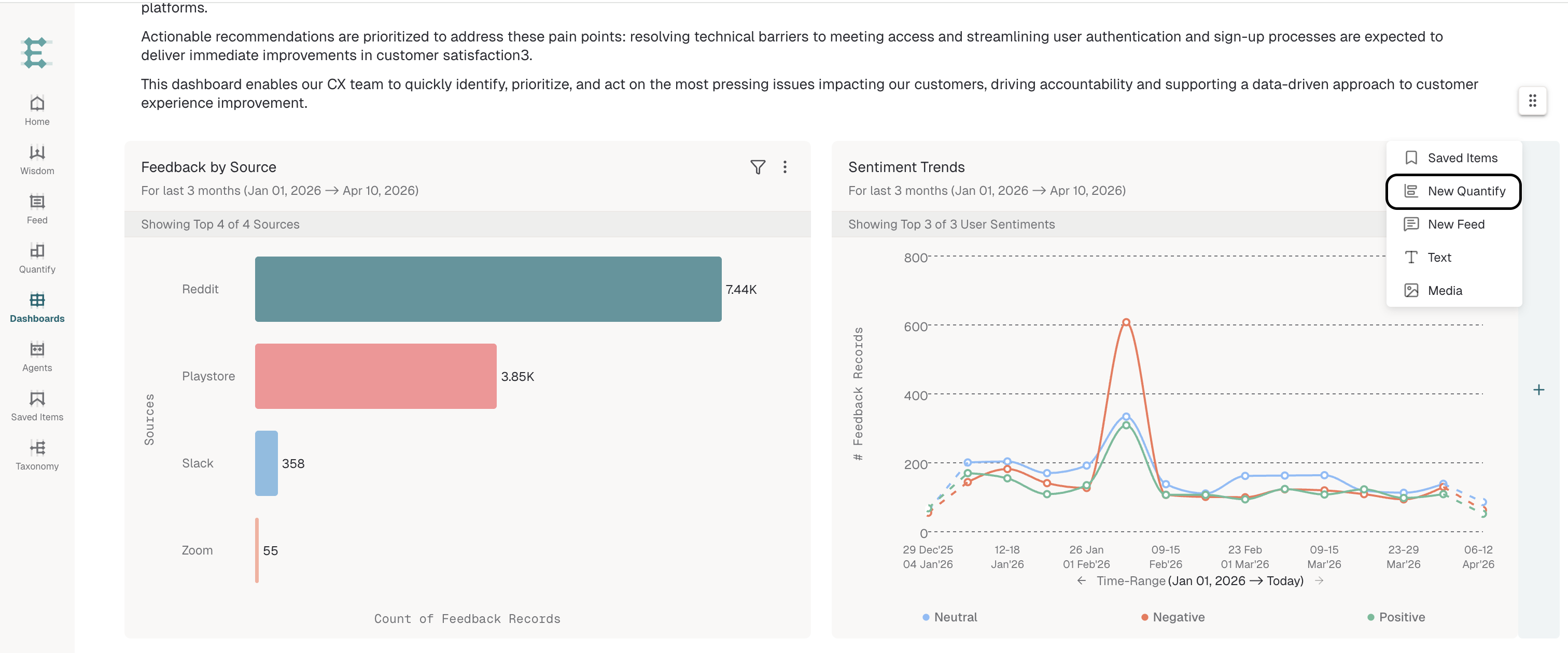
Task: Open Saved Items in the sidebar
Action: click(37, 406)
